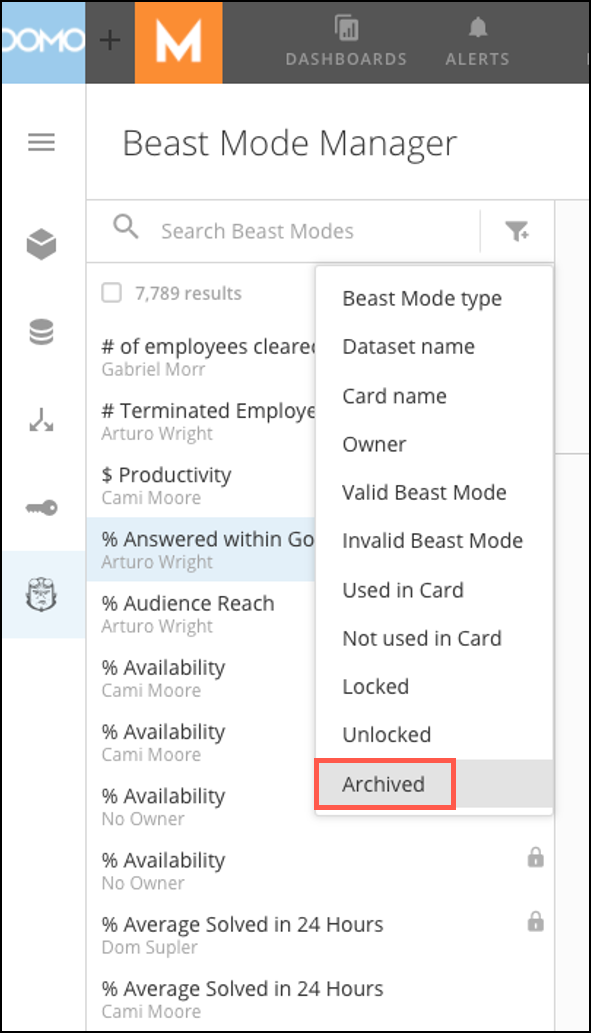The width and height of the screenshot is (591, 1033).
Task: Select the Datasets cube icon in the sidebar
Action: [x=42, y=243]
